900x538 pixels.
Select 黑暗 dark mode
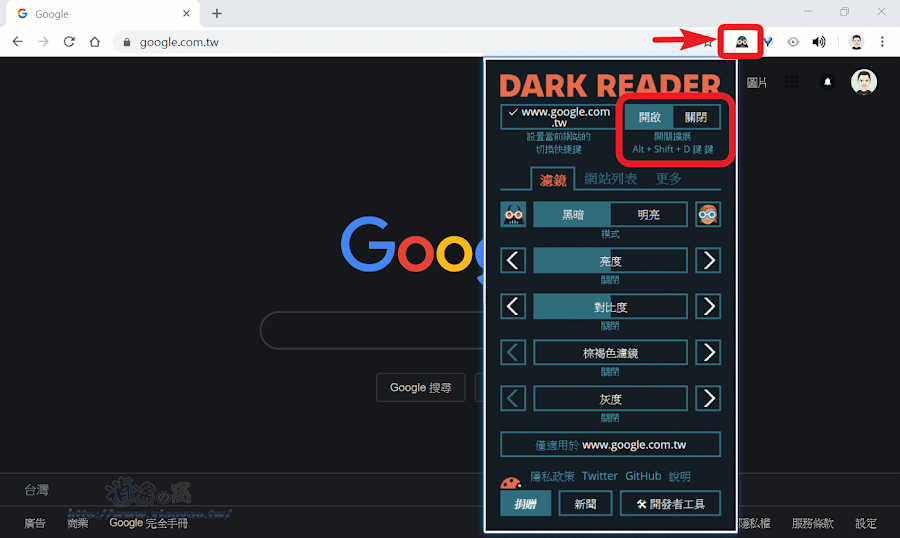pyautogui.click(x=572, y=215)
